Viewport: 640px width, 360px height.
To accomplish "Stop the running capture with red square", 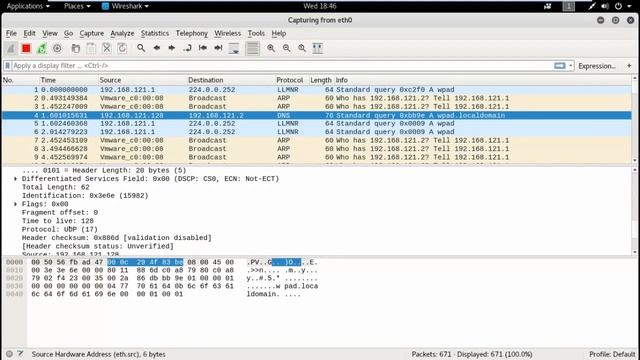I will (26, 48).
